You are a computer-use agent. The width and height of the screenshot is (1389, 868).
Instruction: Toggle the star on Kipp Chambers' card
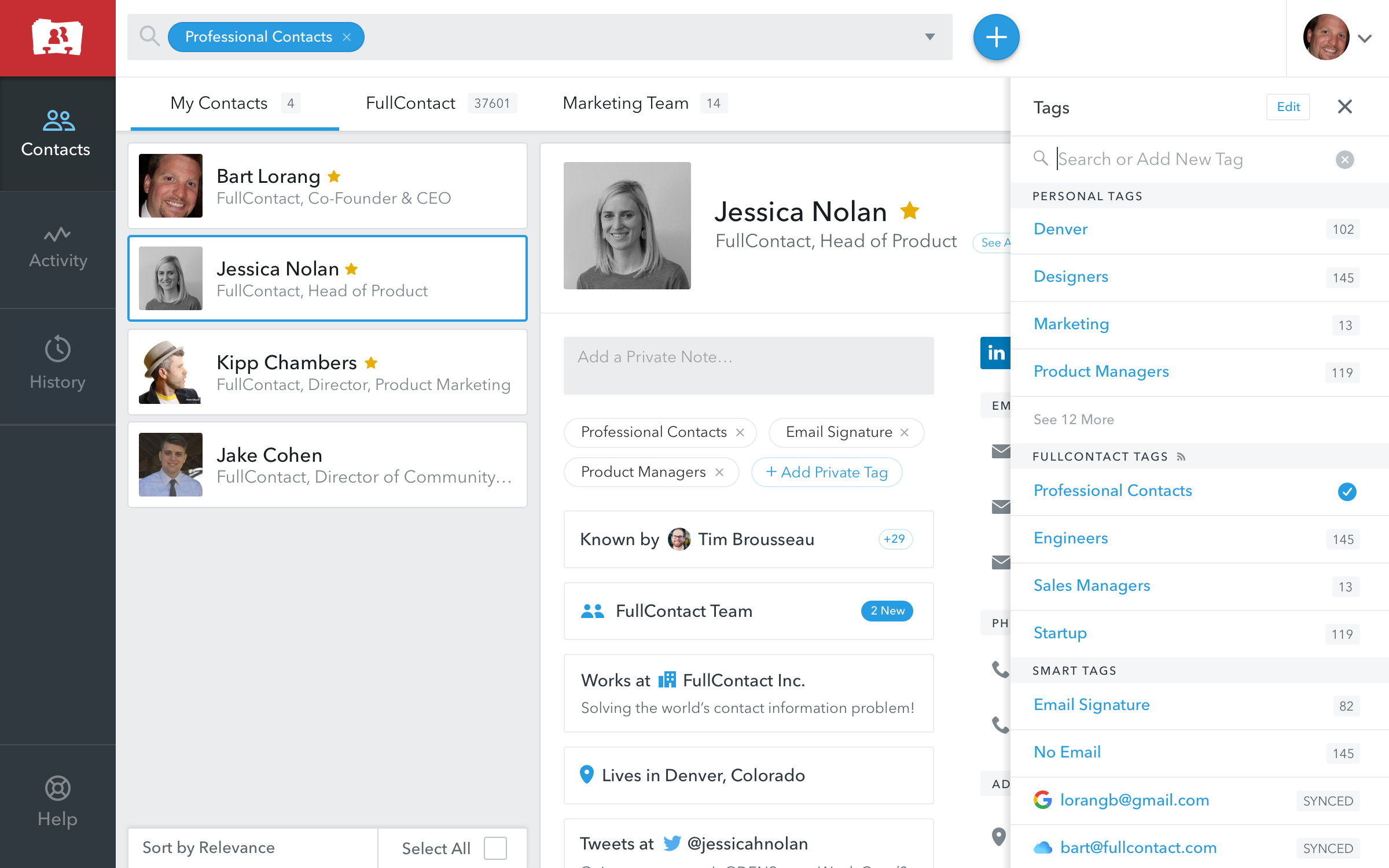click(371, 363)
